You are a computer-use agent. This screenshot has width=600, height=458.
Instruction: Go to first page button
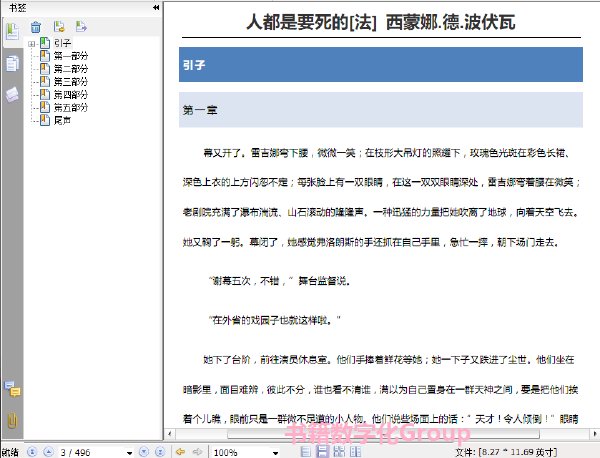coord(32,452)
